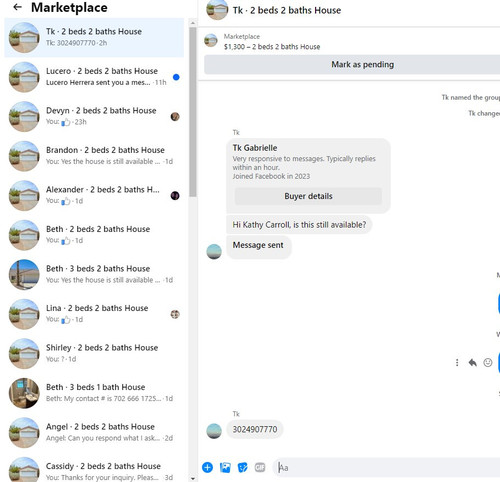The width and height of the screenshot is (500, 482).
Task: Click conversation list scrollbar thumb
Action: point(192,112)
